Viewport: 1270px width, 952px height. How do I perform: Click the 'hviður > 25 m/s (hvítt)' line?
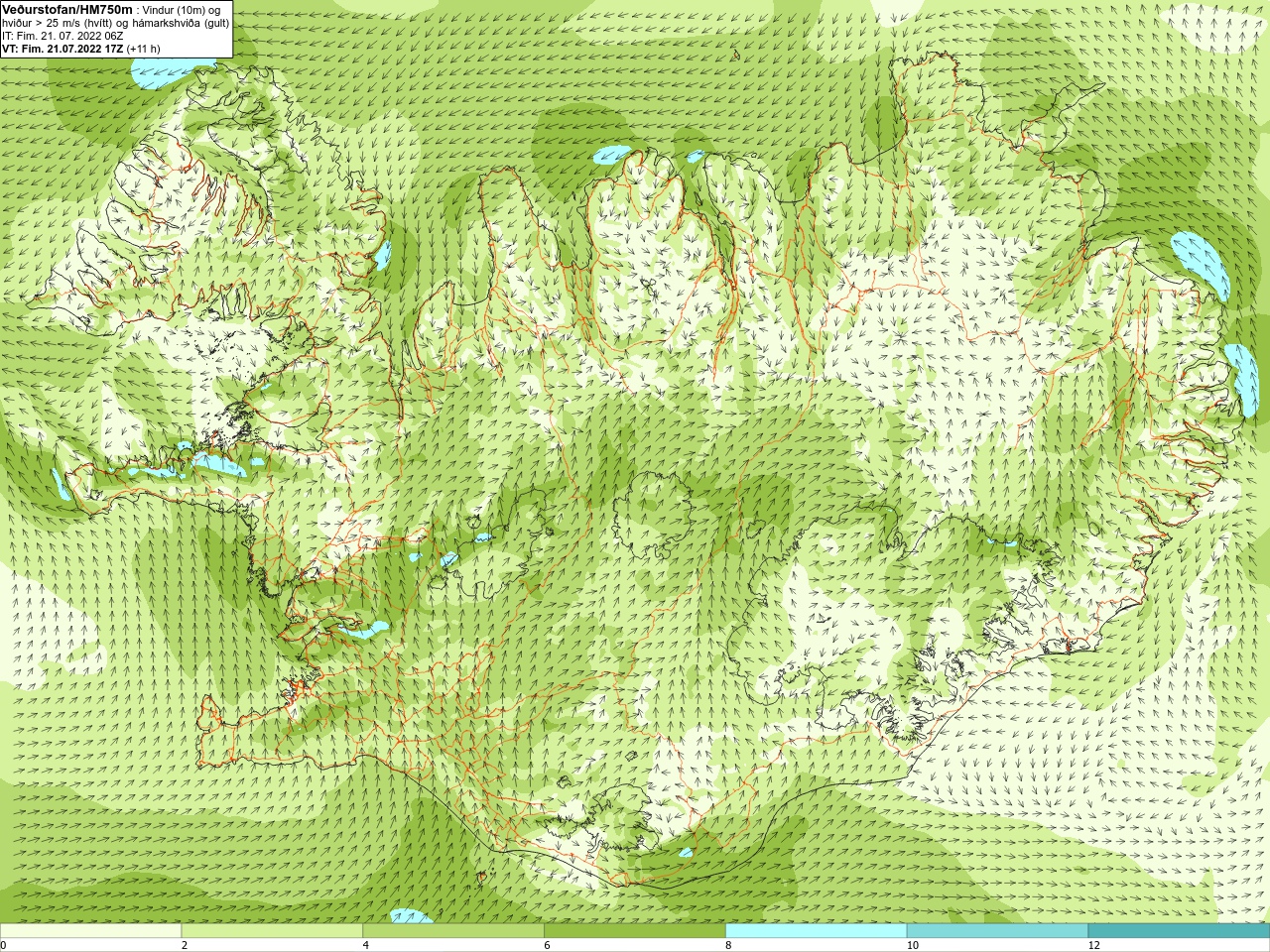coord(56,23)
